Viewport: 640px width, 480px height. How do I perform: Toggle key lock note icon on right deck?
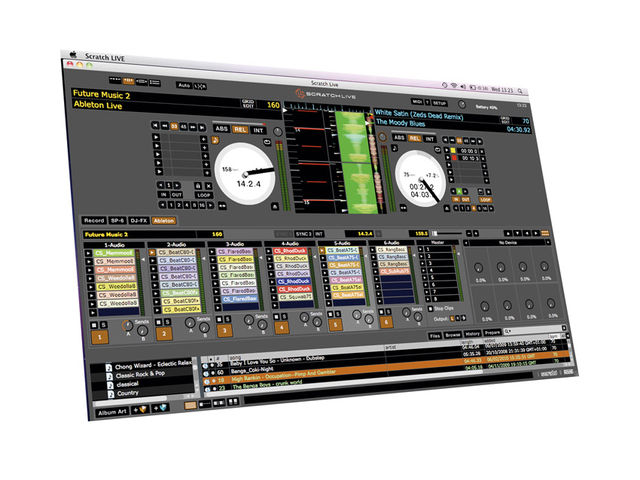pos(395,148)
